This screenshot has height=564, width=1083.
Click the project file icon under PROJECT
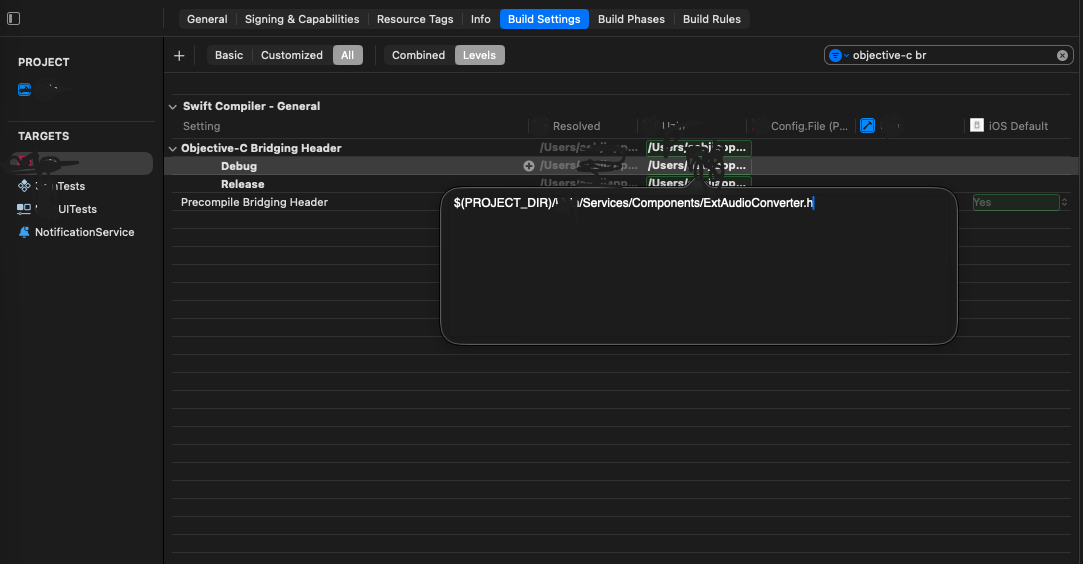coord(24,89)
